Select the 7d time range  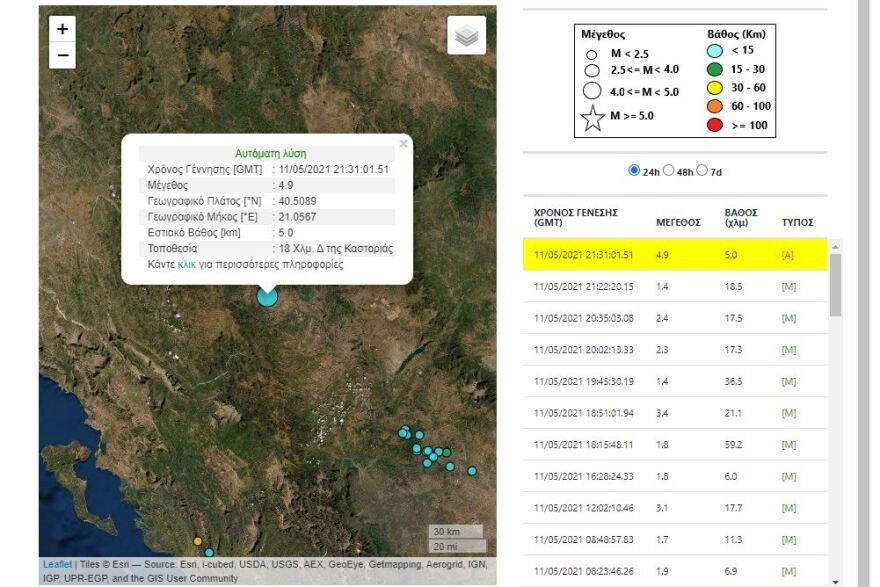tap(702, 171)
